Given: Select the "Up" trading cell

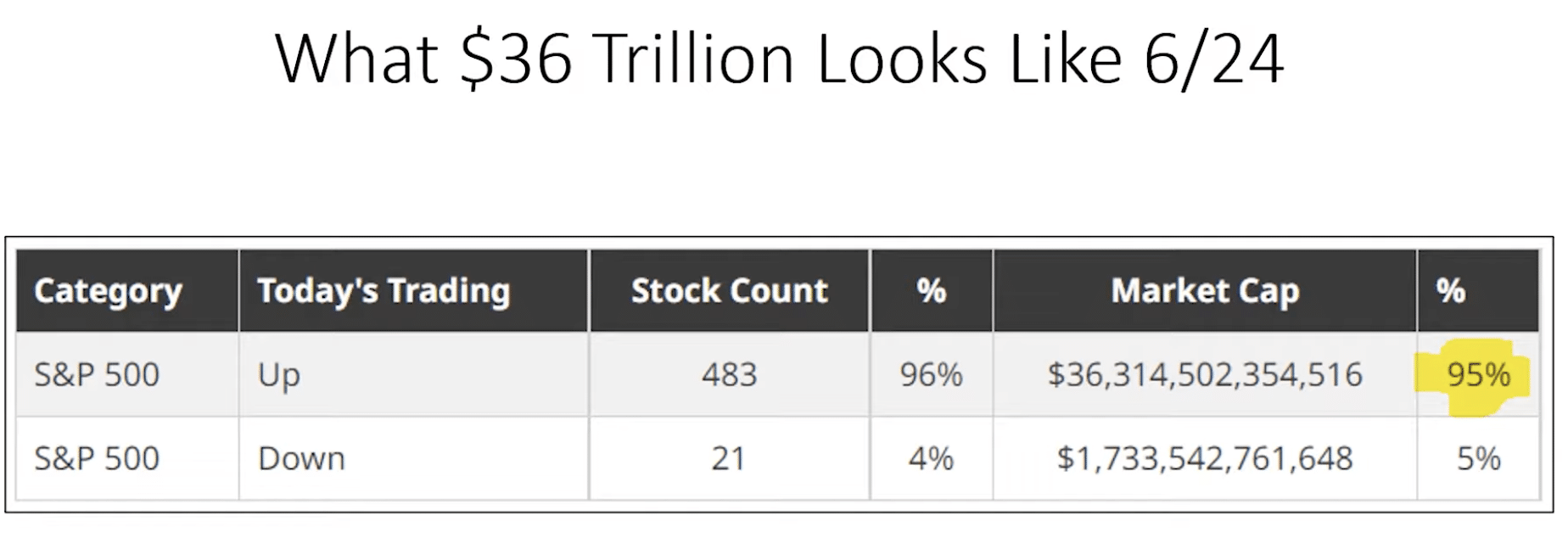Looking at the screenshot, I should [279, 375].
